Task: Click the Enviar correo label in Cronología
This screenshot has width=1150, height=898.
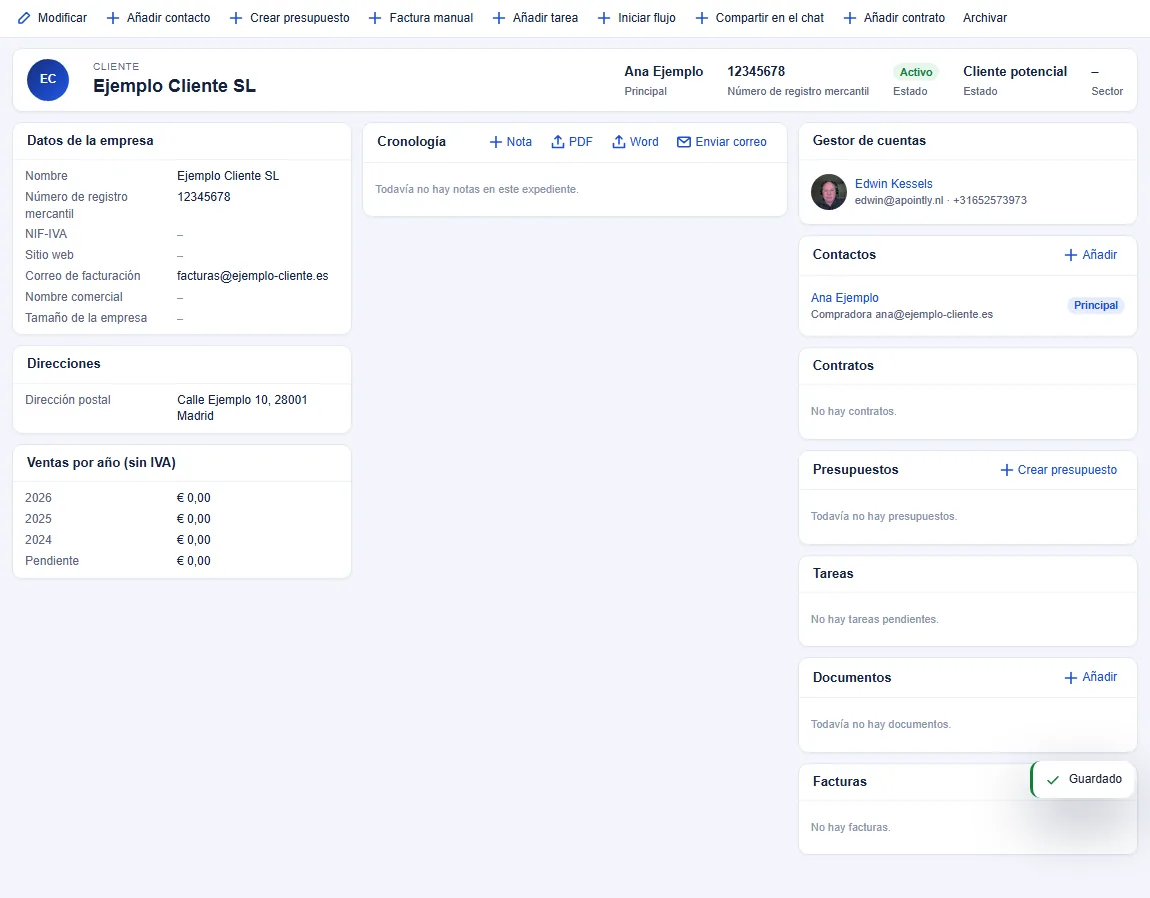Action: pos(731,142)
